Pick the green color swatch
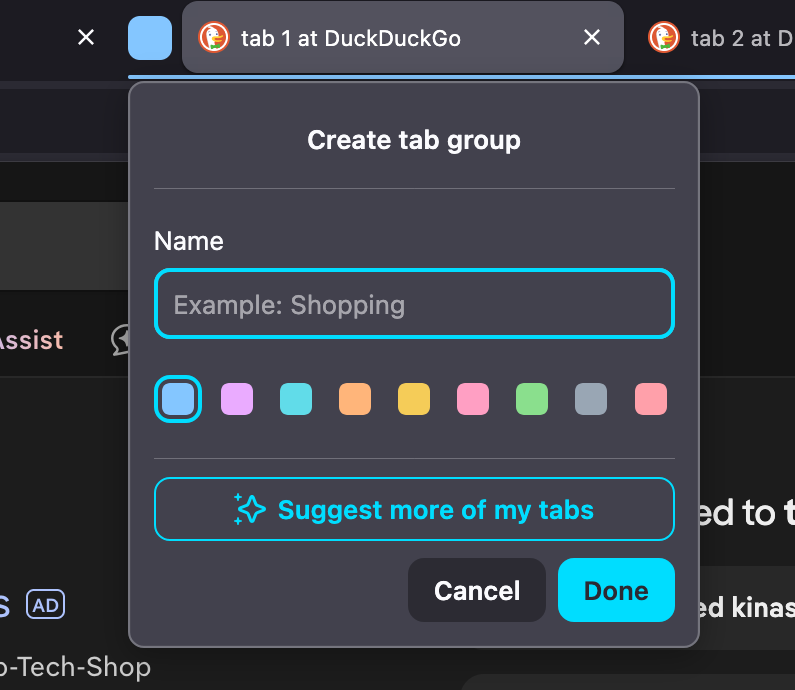Image resolution: width=795 pixels, height=690 pixels. [x=532, y=399]
